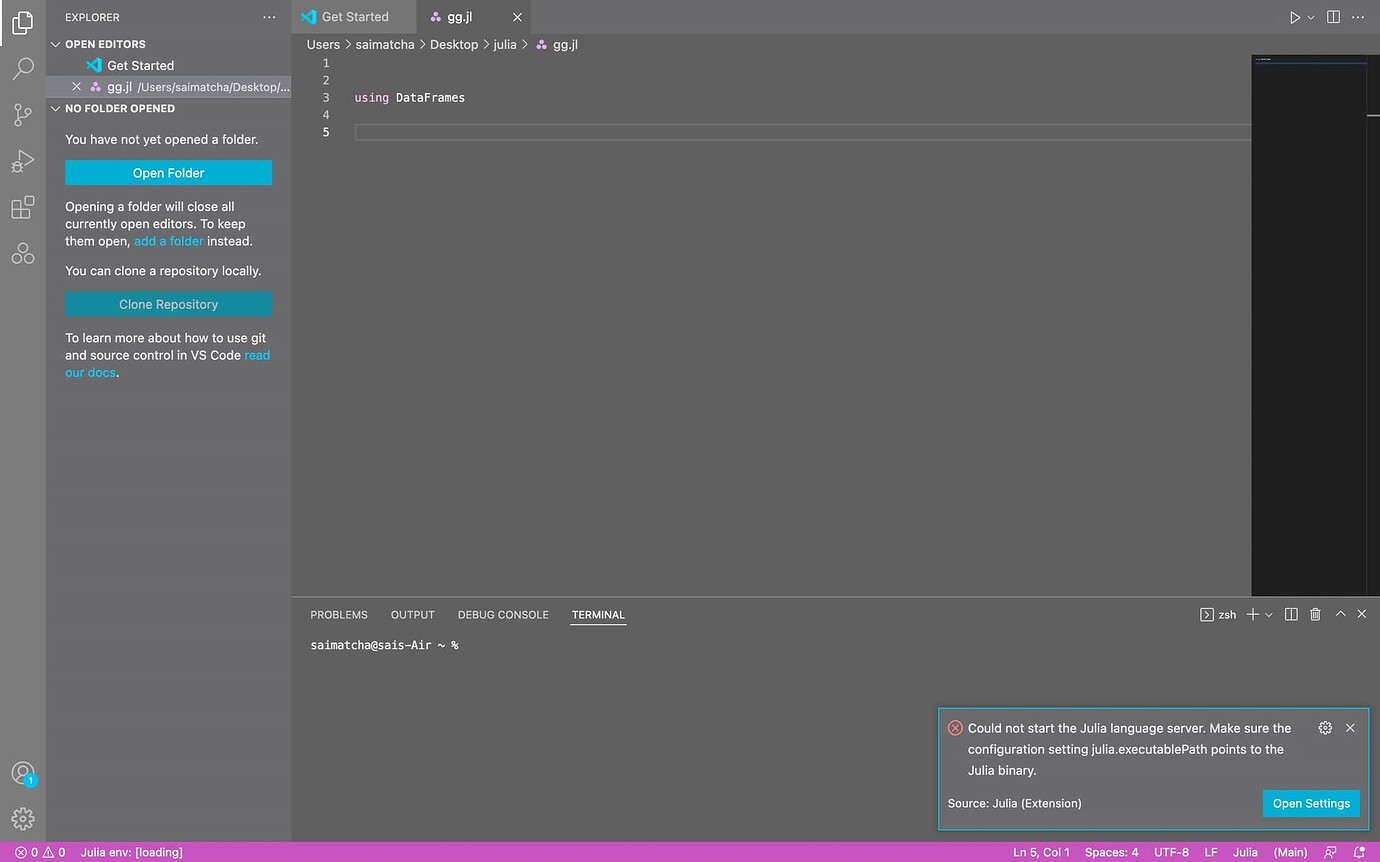Open the notification bell in the status bar
Image resolution: width=1380 pixels, height=862 pixels.
(x=1359, y=852)
